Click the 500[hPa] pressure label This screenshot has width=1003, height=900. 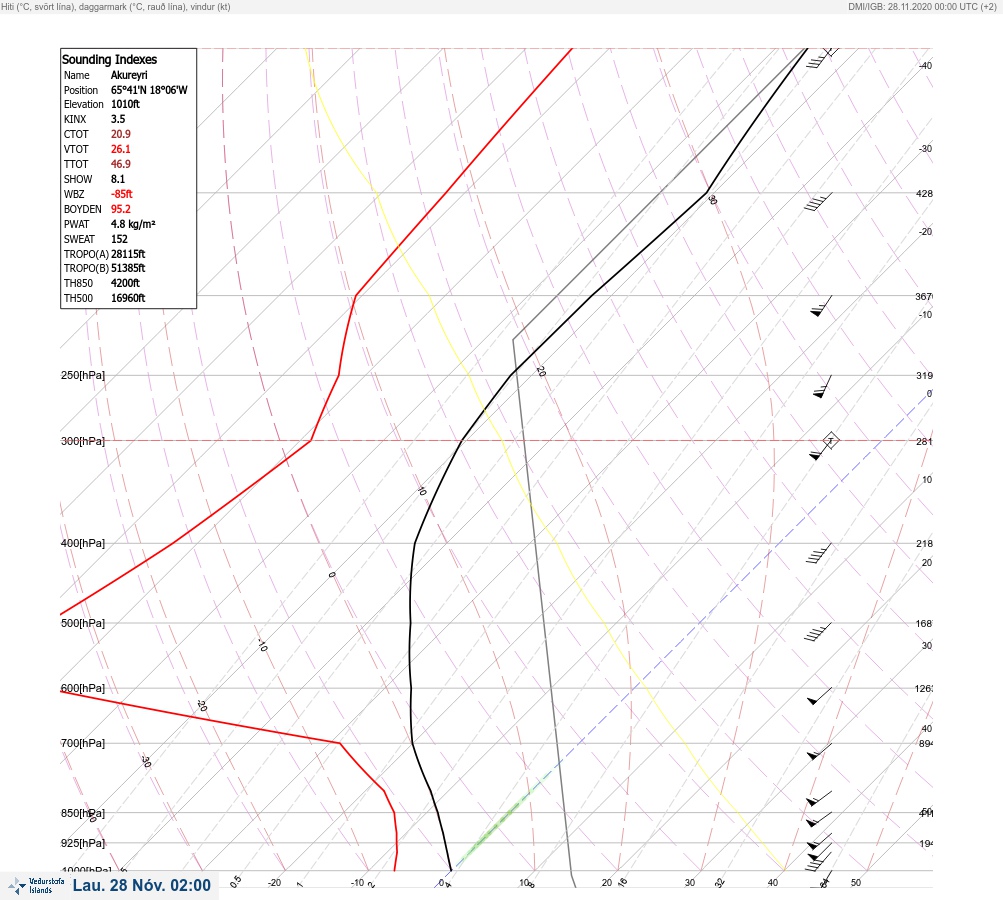(x=83, y=623)
